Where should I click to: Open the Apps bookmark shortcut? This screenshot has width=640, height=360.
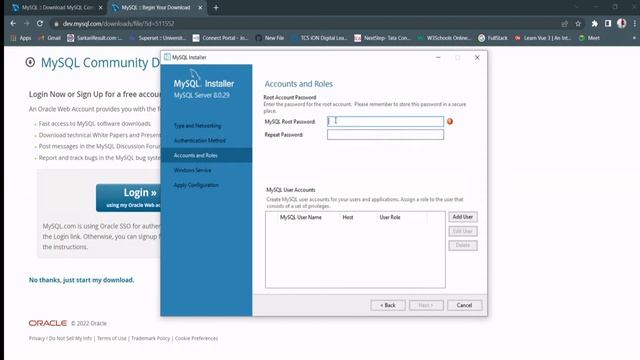pos(21,38)
